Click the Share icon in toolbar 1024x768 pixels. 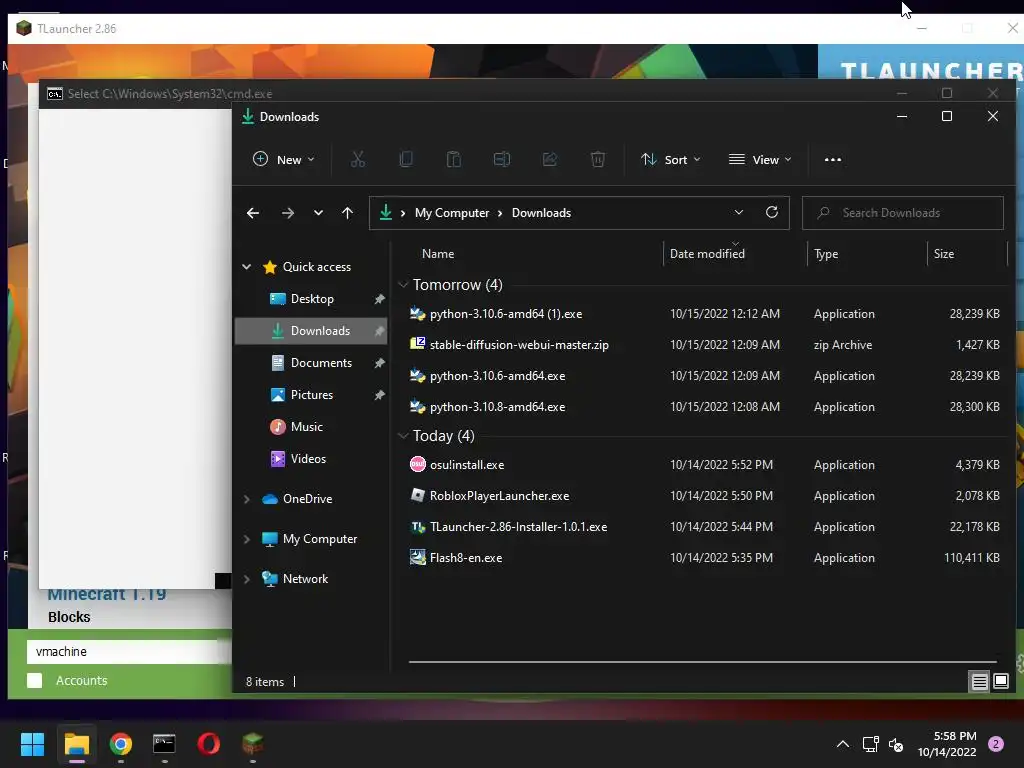coord(550,159)
